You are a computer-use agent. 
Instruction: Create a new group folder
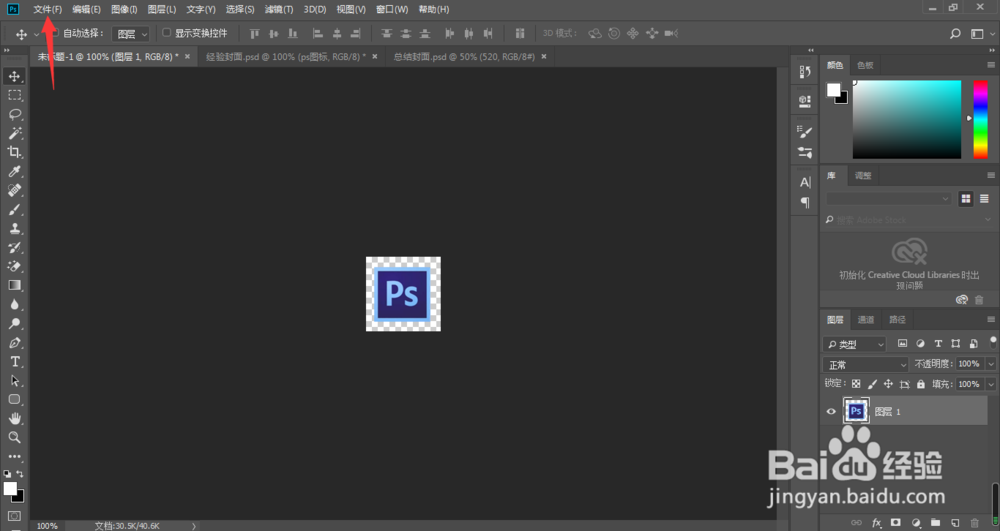click(935, 523)
